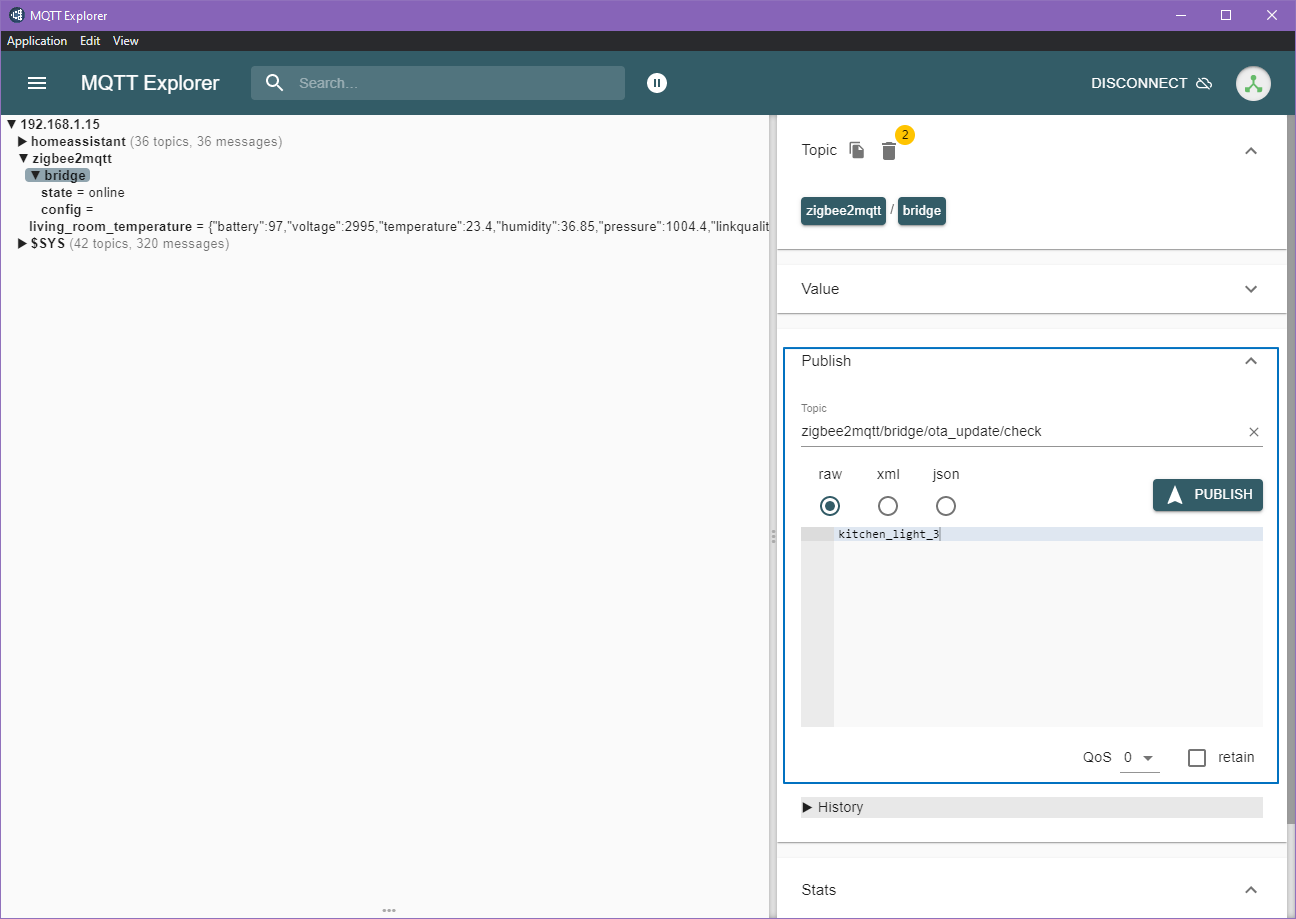Open the Application menu
The height and width of the screenshot is (919, 1296).
tap(37, 41)
